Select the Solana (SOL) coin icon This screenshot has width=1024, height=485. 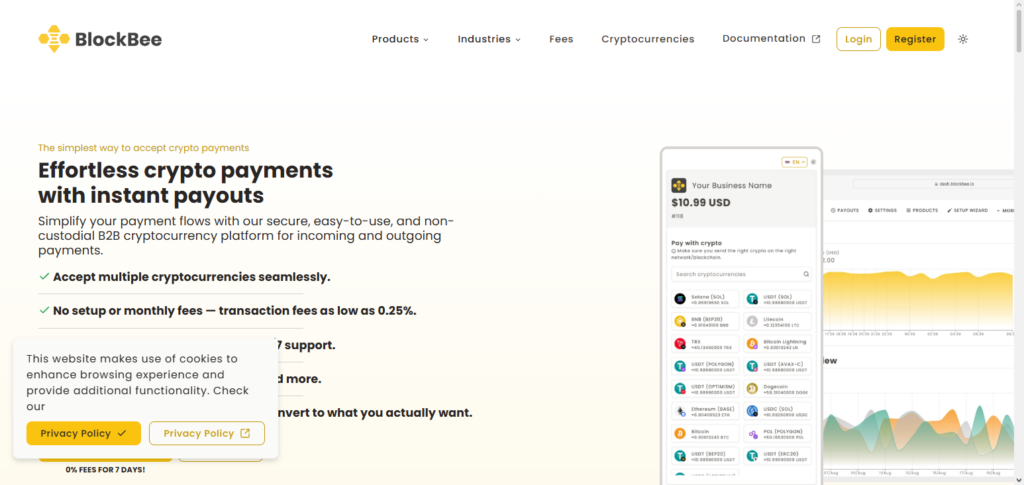click(679, 299)
